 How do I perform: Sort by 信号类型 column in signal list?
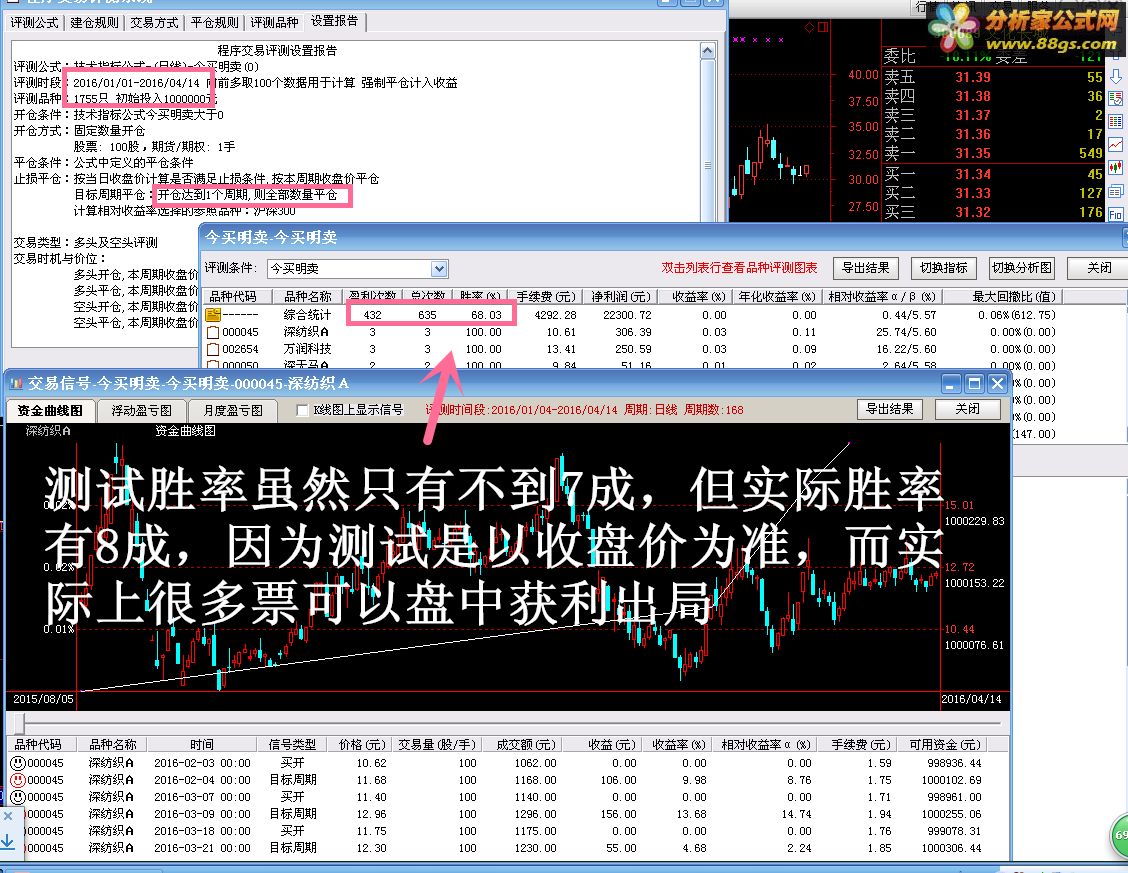click(x=292, y=744)
